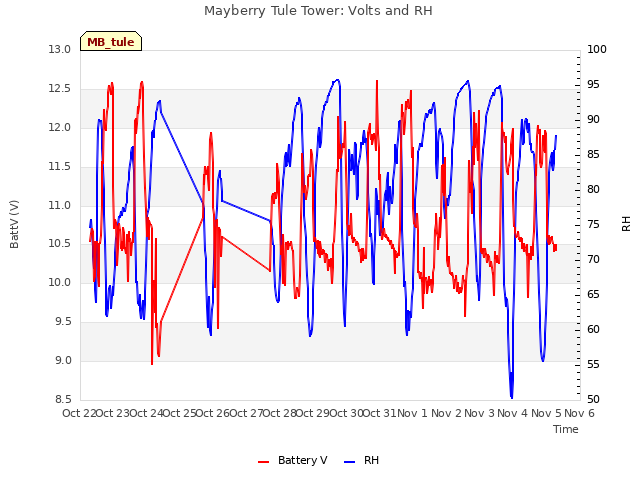Screen dimensions: 640x480
Task: Click the Nov 5 date label
Action: (546, 413)
